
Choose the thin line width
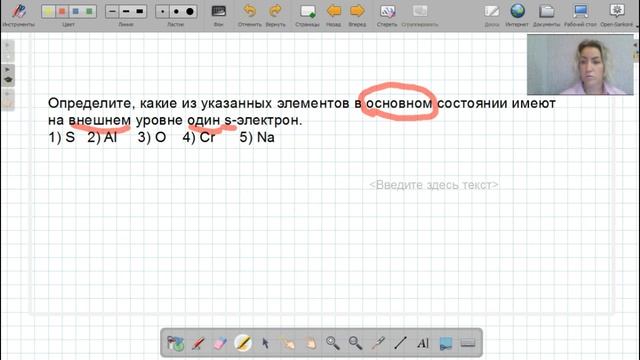113,11
